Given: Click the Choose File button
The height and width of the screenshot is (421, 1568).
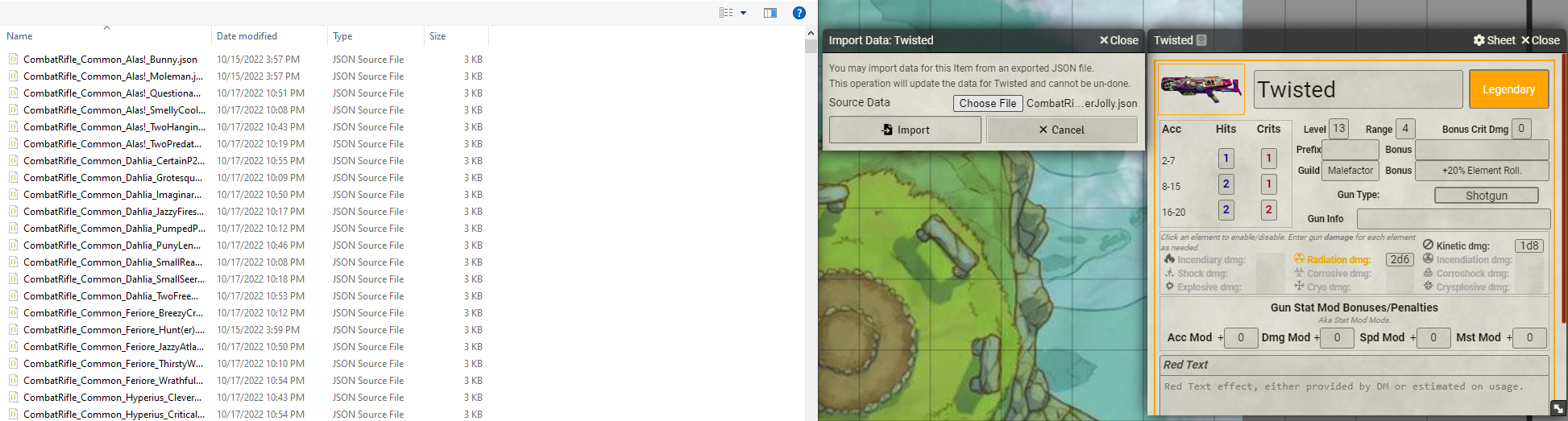Looking at the screenshot, I should pos(988,103).
